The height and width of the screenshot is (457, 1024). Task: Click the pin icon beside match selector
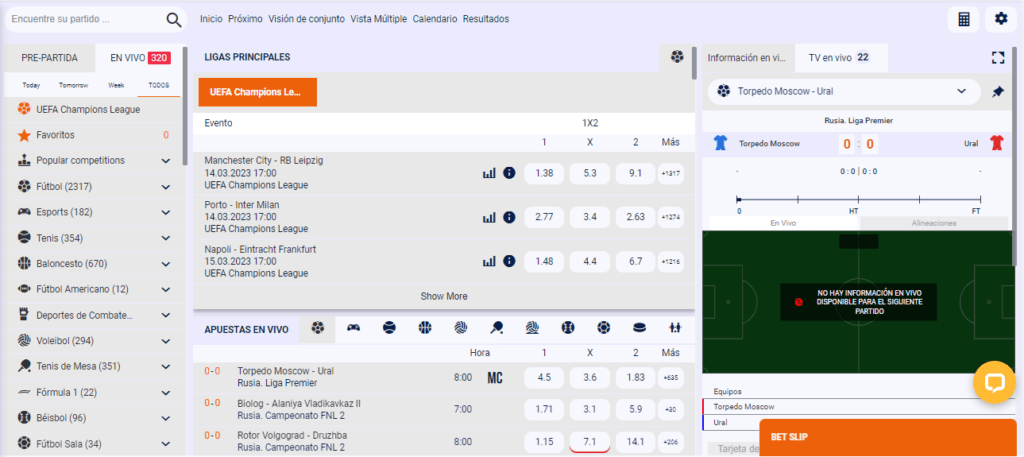pos(997,91)
